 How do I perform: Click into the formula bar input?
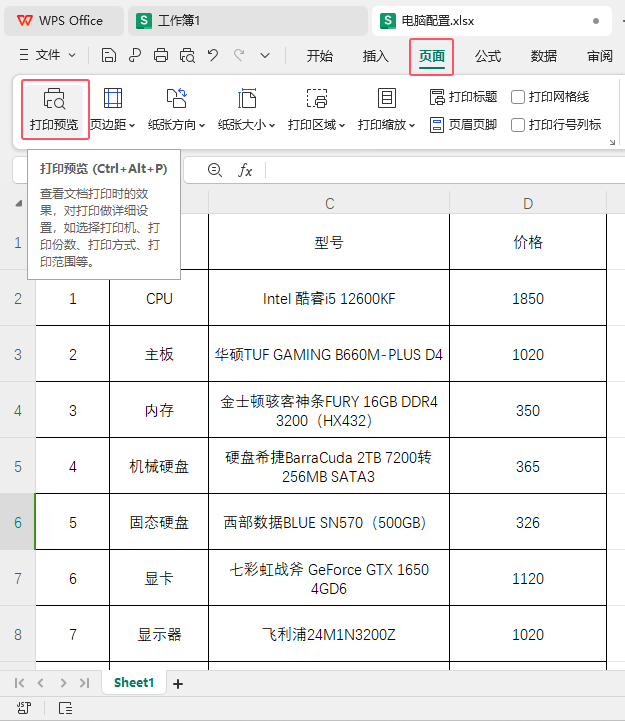[x=444, y=170]
